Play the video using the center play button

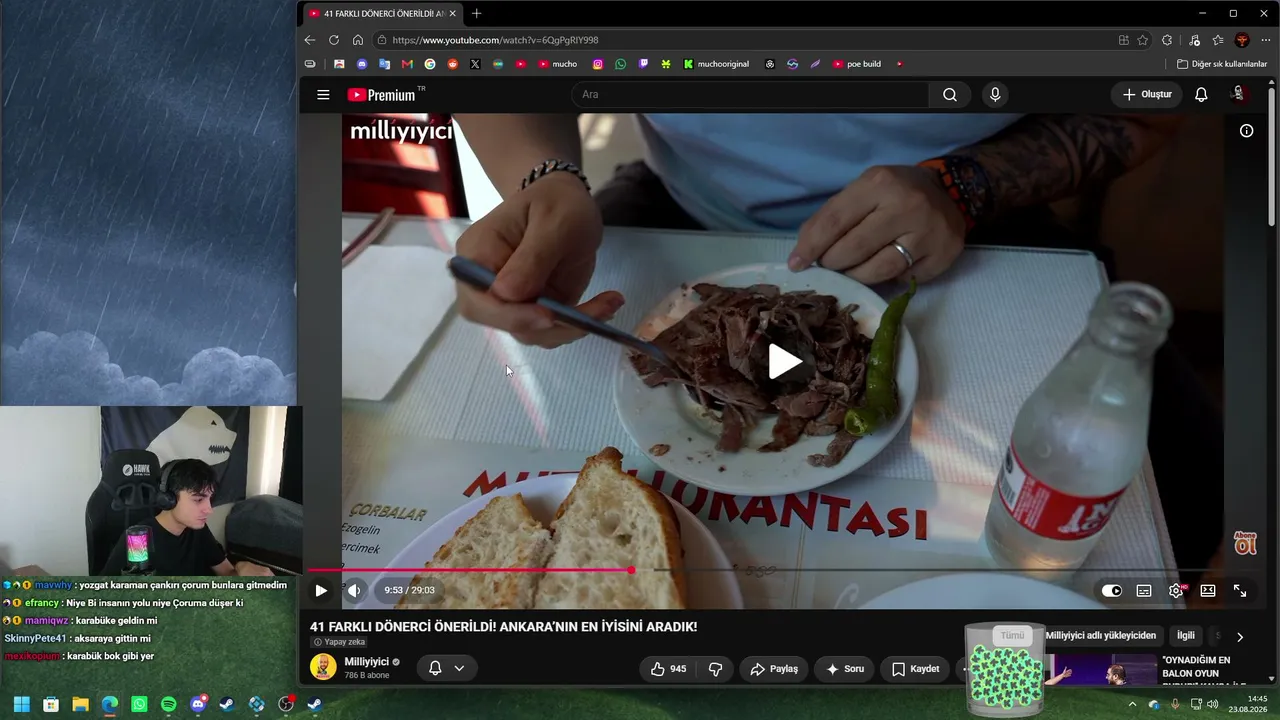click(x=785, y=362)
